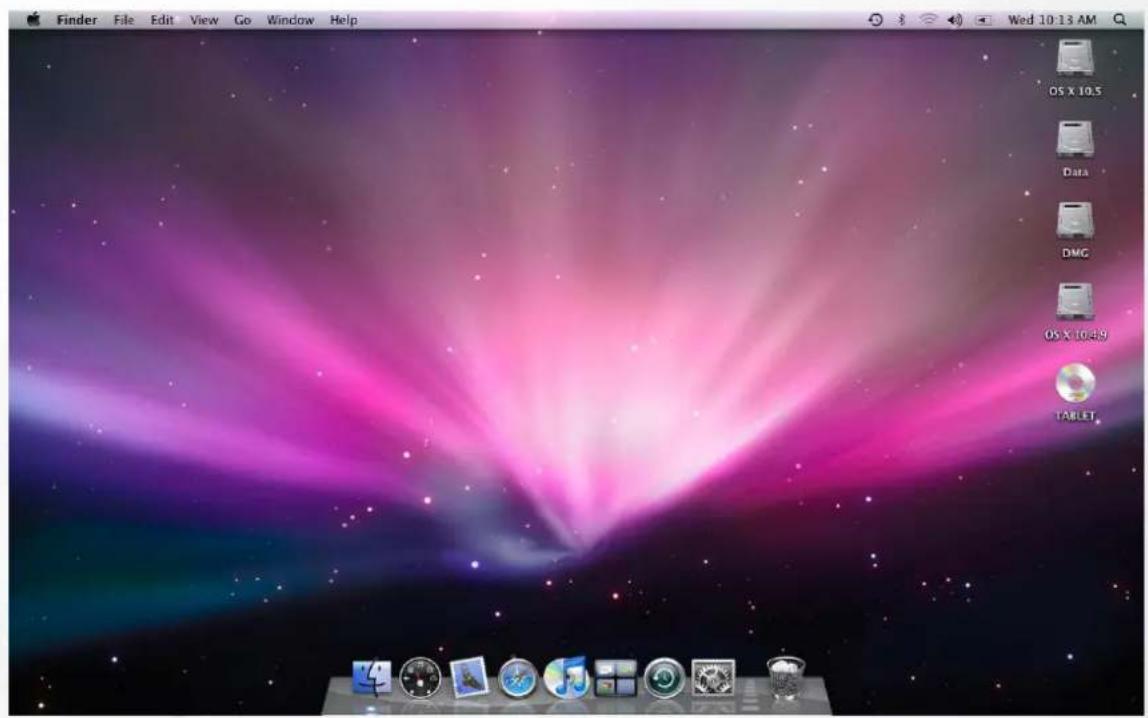Open the File menu
This screenshot has height=718, width=1148.
point(124,20)
